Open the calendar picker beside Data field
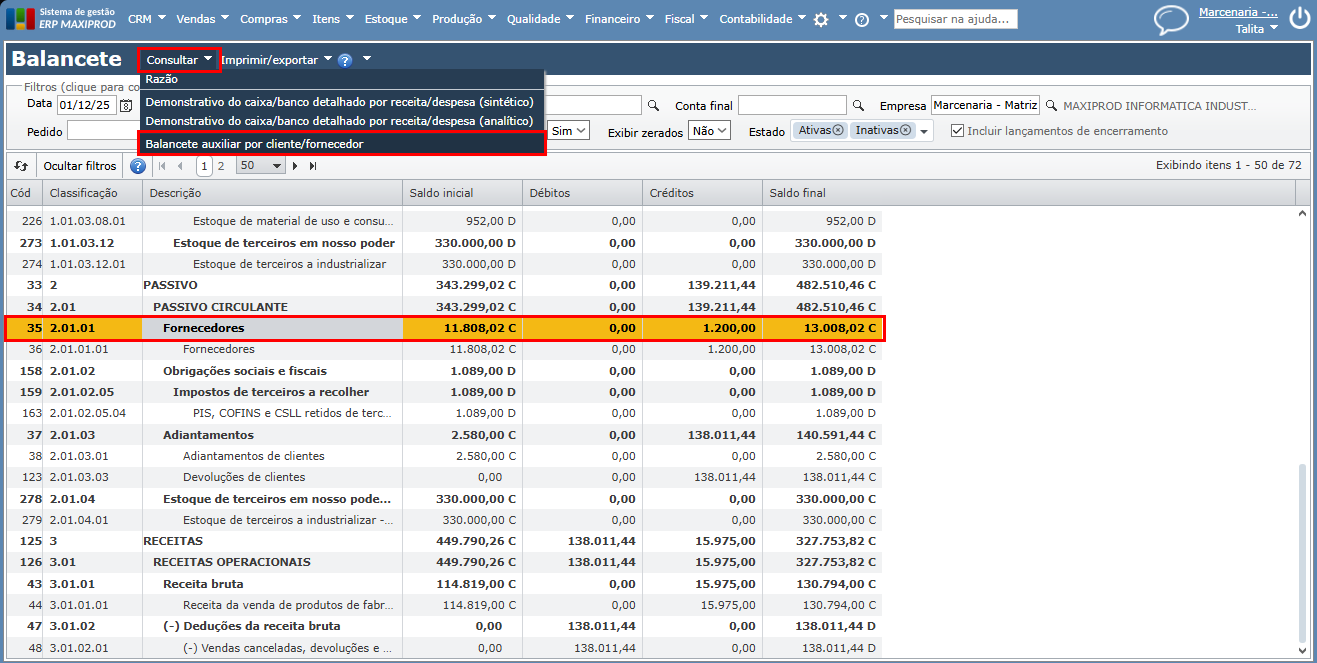The width and height of the screenshot is (1317, 663). click(x=126, y=105)
